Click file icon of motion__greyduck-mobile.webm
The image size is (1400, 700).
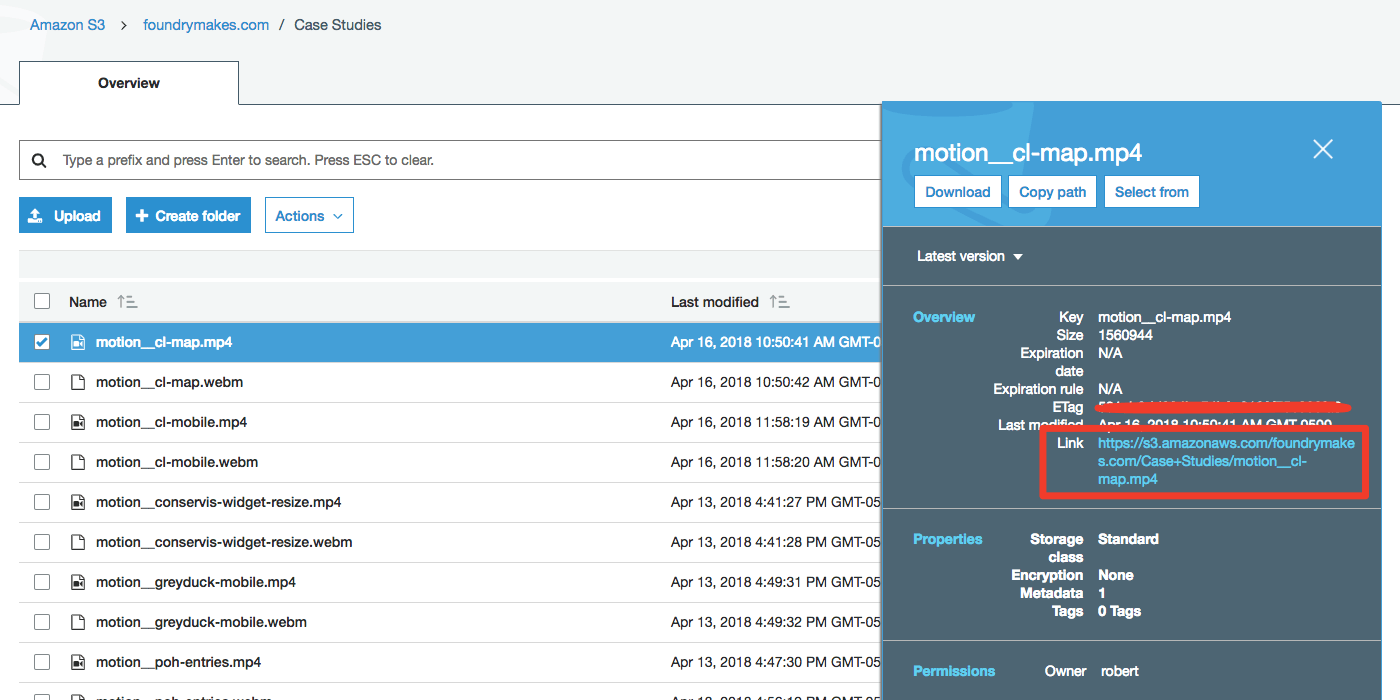(78, 622)
